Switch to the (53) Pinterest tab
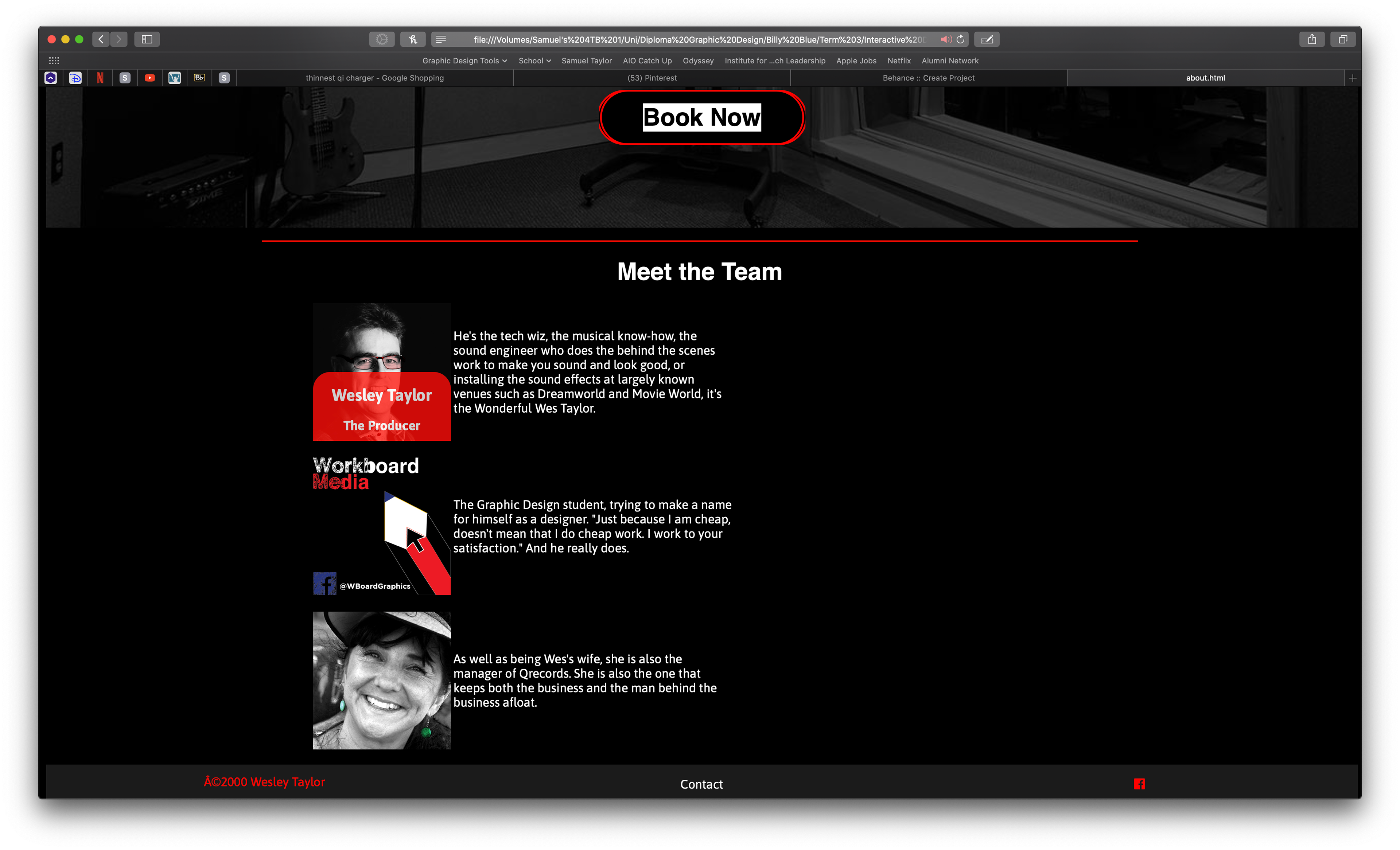Viewport: 1400px width, 850px height. pos(652,78)
